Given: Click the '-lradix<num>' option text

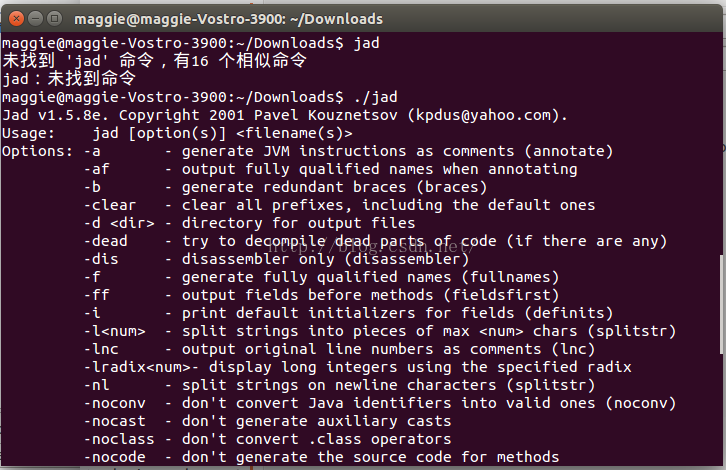Looking at the screenshot, I should click(137, 367).
